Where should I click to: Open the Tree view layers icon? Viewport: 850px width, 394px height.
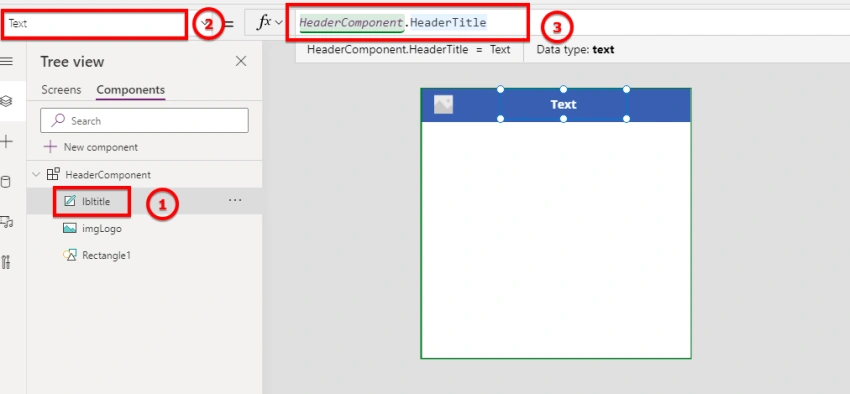point(6,101)
